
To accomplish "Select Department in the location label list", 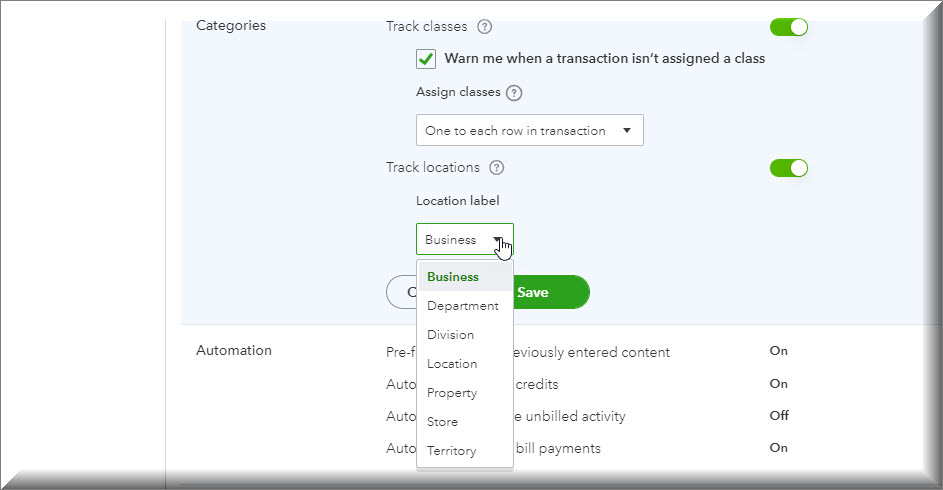I will pyautogui.click(x=462, y=306).
